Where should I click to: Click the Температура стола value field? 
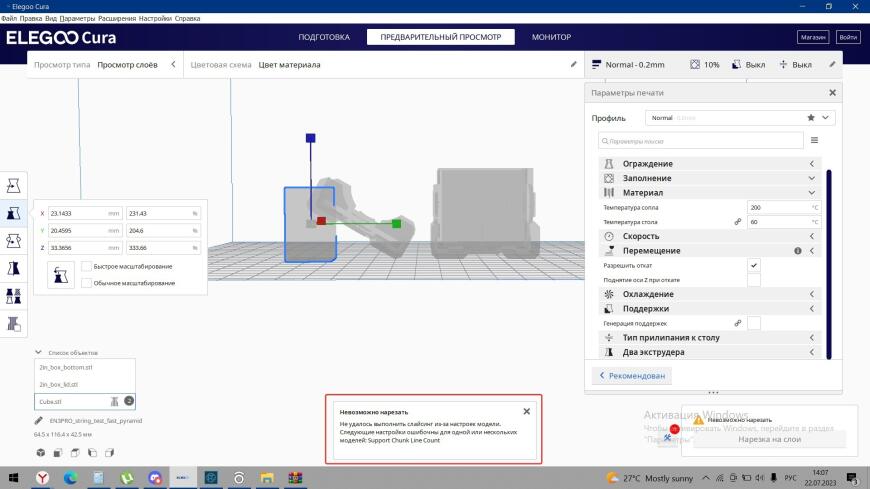[783, 222]
